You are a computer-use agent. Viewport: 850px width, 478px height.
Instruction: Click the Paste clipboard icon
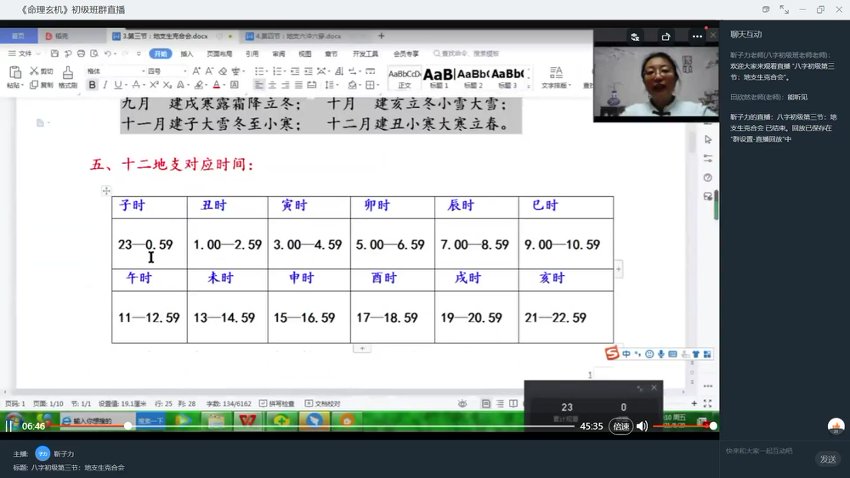point(15,73)
